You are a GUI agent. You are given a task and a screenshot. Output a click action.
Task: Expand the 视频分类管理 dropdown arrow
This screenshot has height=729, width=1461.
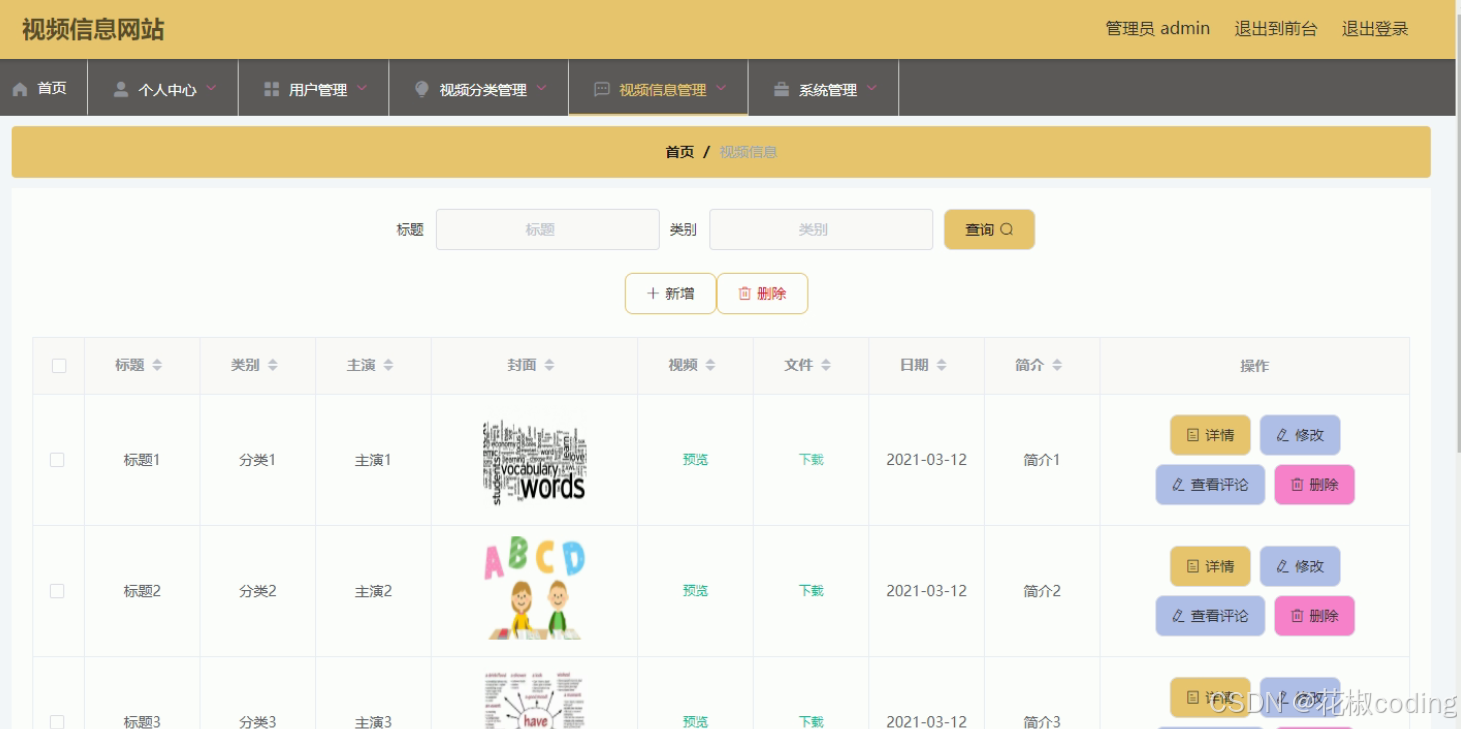(x=541, y=88)
